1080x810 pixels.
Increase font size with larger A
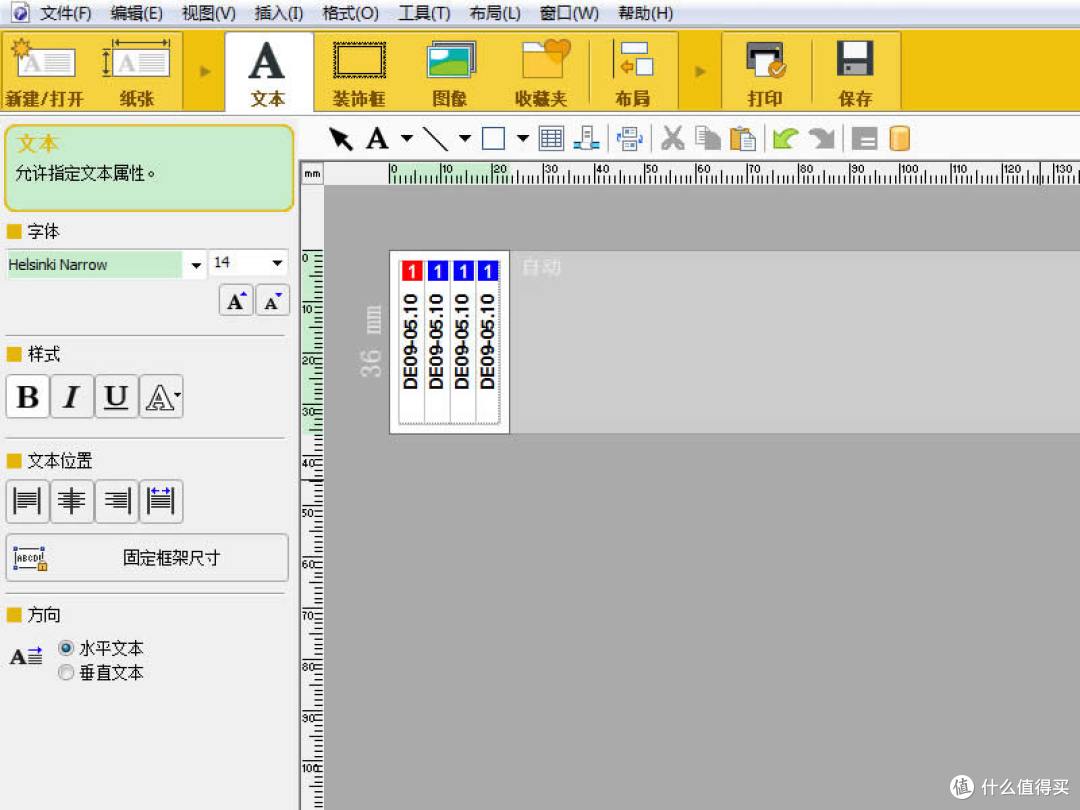click(x=236, y=300)
